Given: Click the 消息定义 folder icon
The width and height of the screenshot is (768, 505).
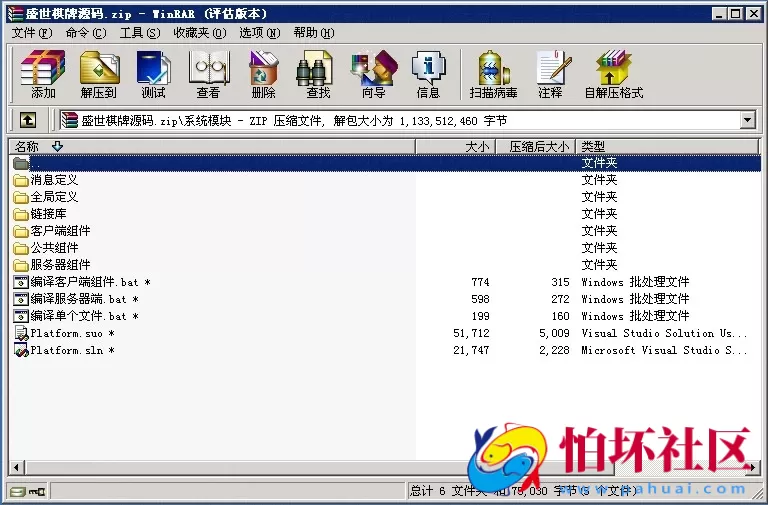Looking at the screenshot, I should coord(21,180).
